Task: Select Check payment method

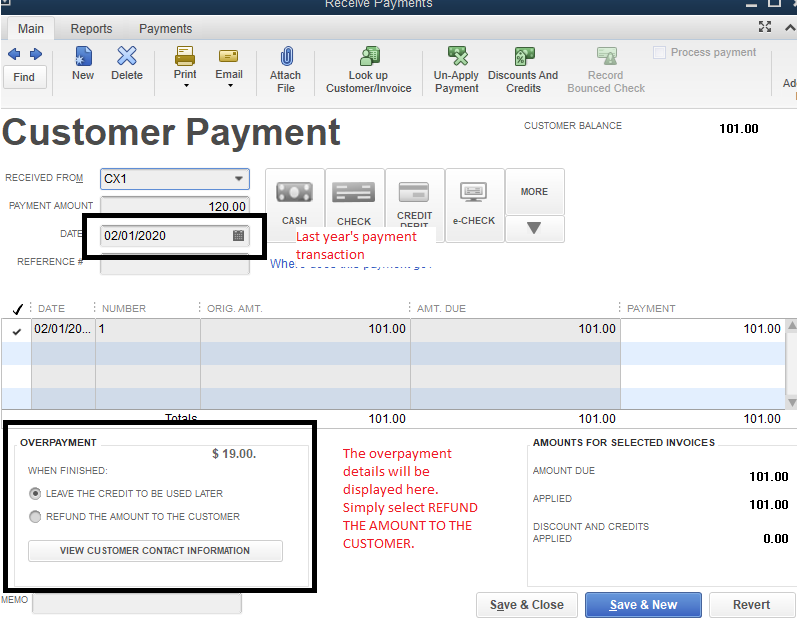Action: pyautogui.click(x=354, y=204)
